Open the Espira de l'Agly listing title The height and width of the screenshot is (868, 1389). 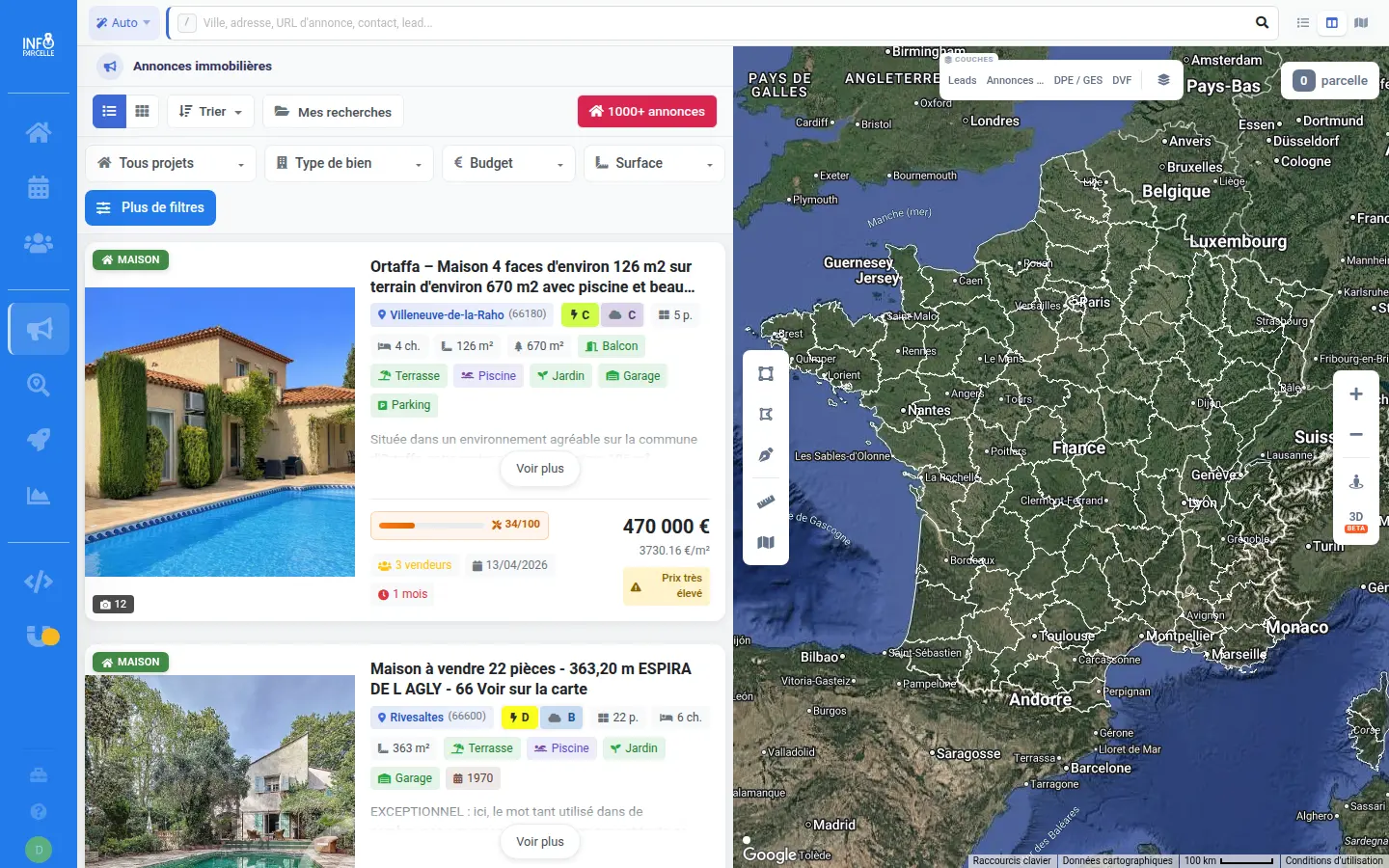click(531, 679)
